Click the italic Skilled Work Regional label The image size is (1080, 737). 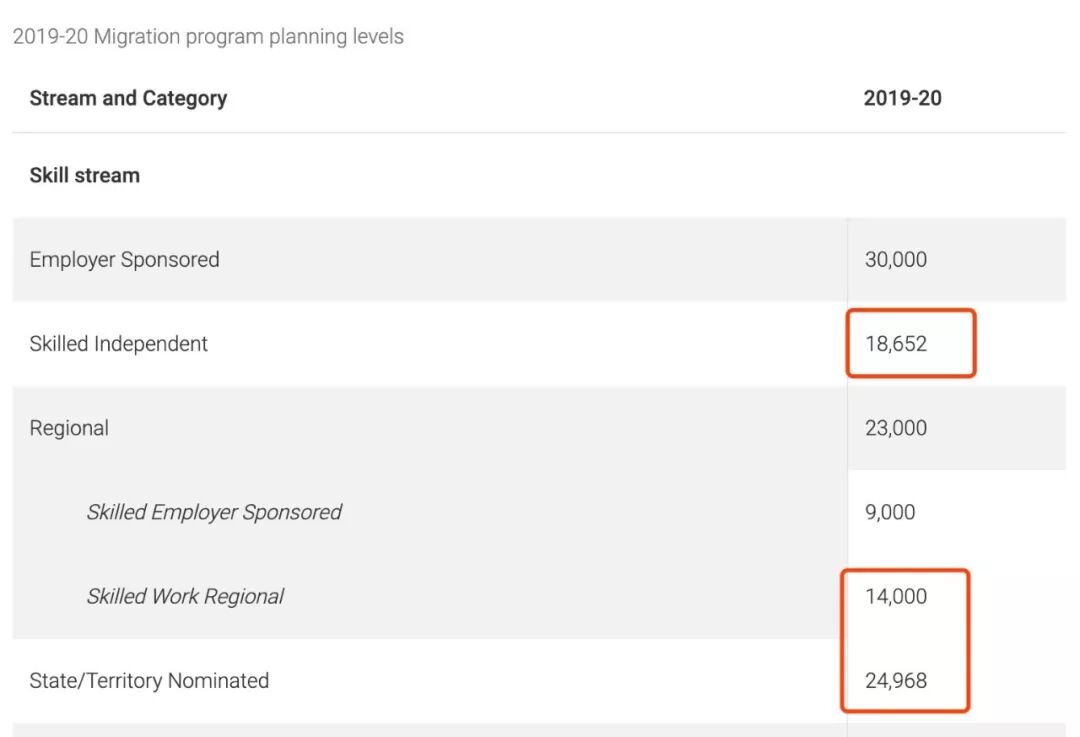pyautogui.click(x=185, y=596)
